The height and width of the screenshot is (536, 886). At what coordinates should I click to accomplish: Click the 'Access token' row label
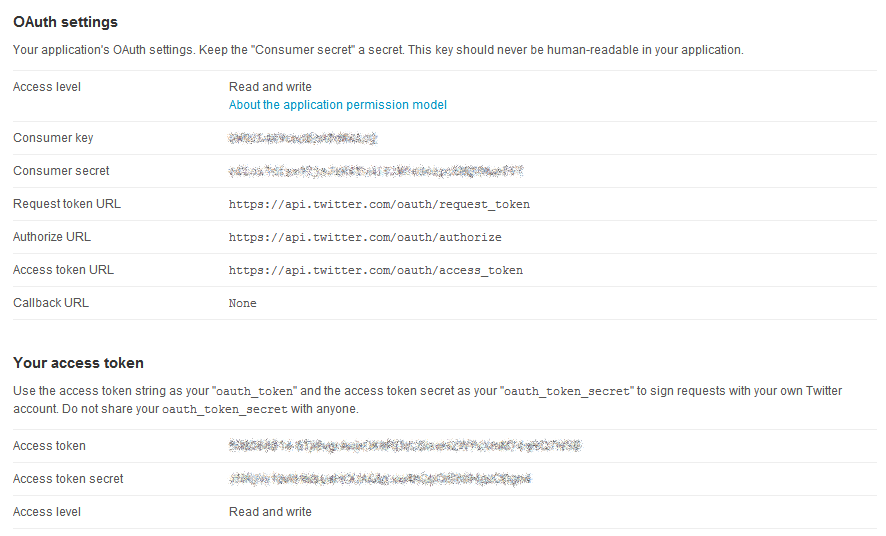click(49, 446)
